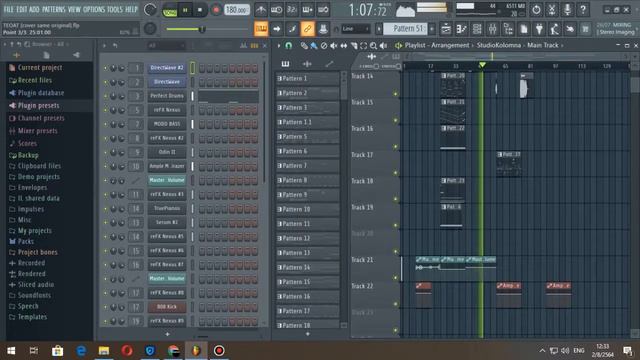This screenshot has height=360, width=640.
Task: Select the MODO BASS channel button
Action: pos(167,124)
